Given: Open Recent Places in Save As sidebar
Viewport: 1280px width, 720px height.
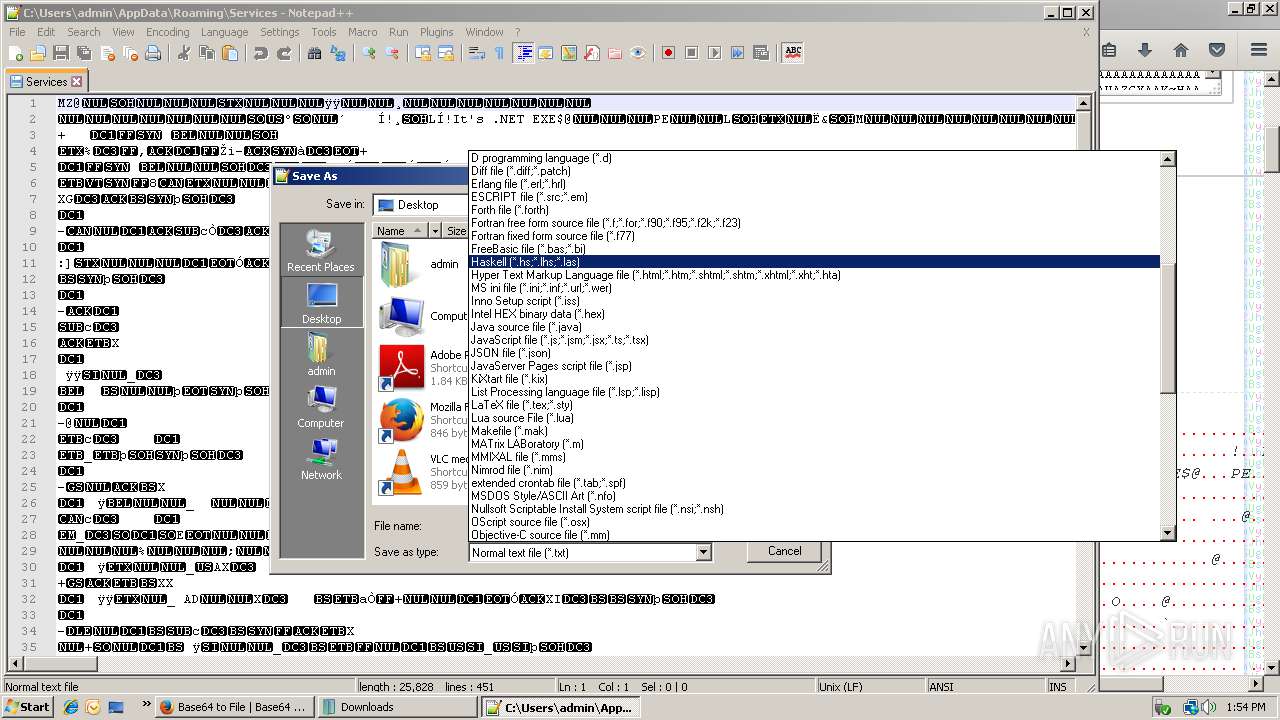Looking at the screenshot, I should [321, 250].
